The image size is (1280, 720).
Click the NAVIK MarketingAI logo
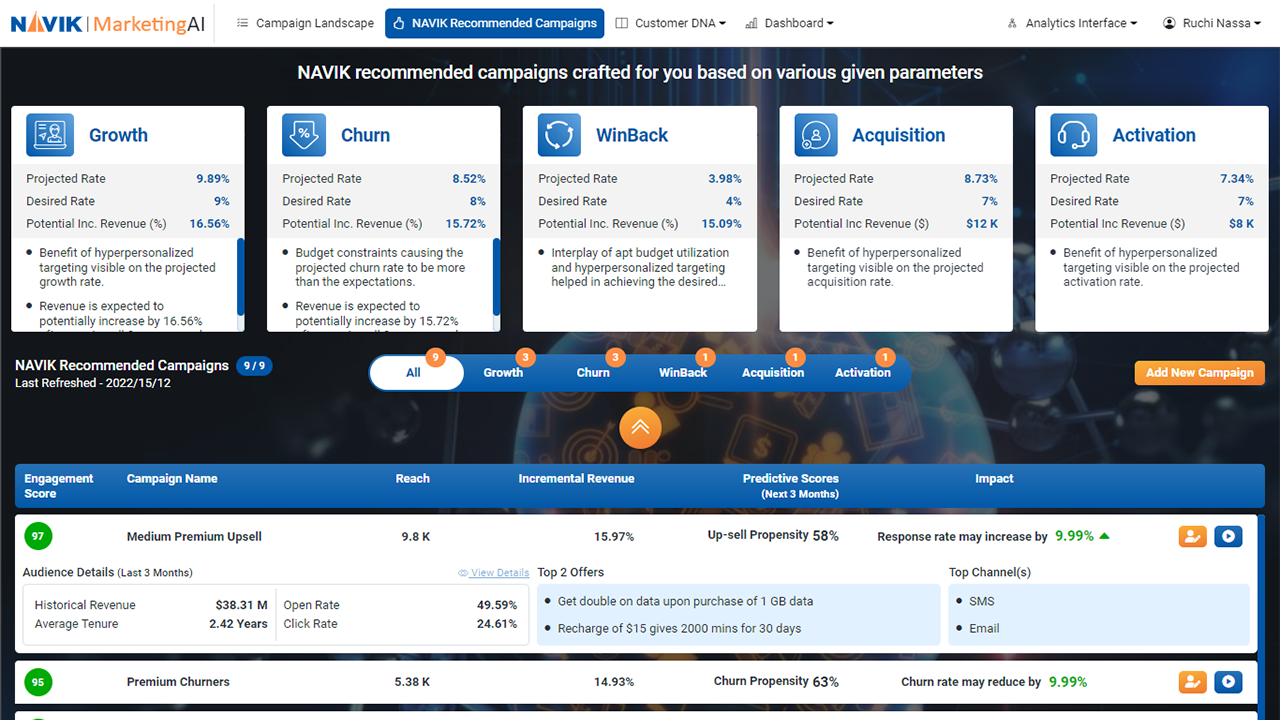point(107,23)
